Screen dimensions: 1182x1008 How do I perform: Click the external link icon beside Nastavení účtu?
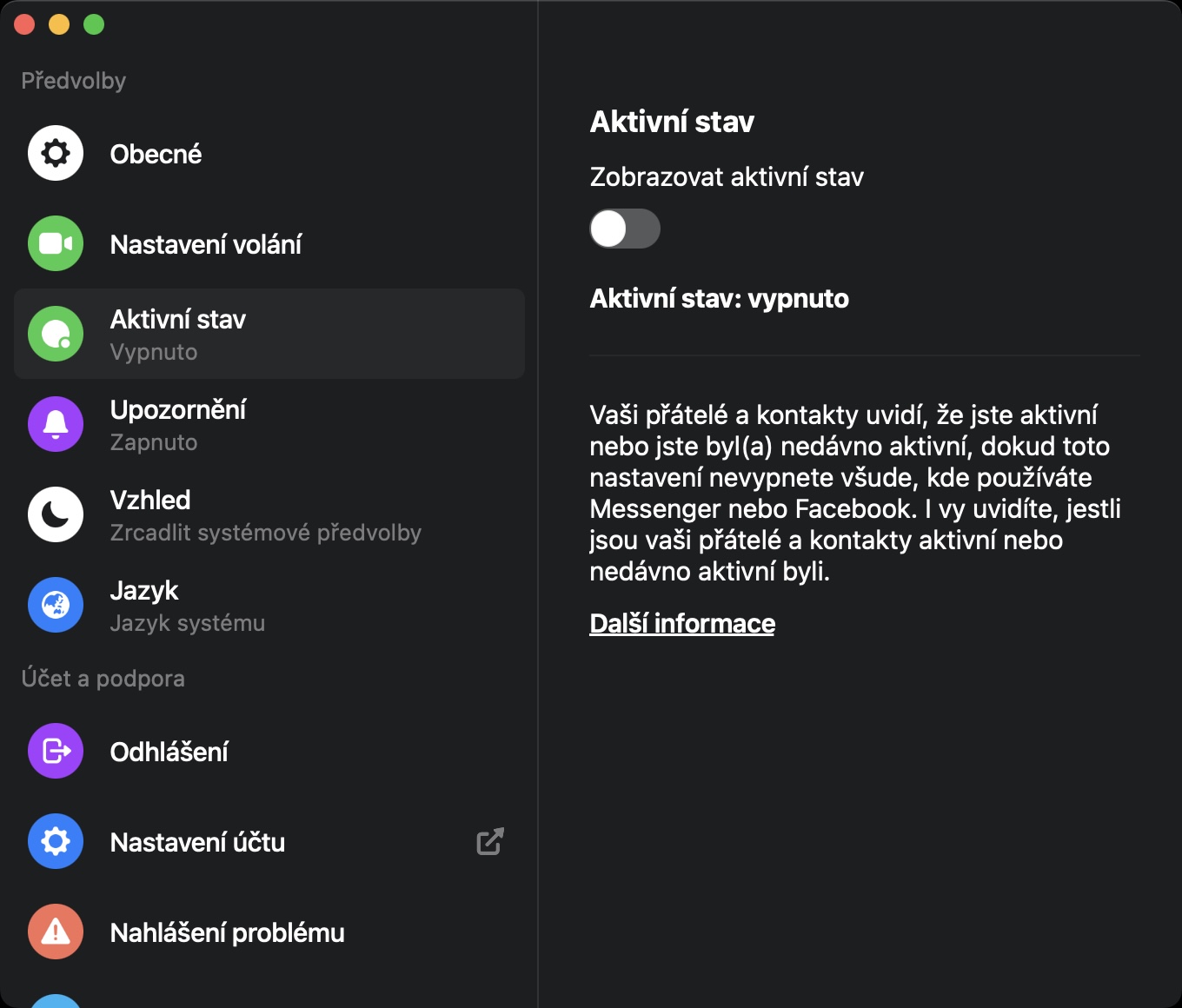click(x=490, y=841)
